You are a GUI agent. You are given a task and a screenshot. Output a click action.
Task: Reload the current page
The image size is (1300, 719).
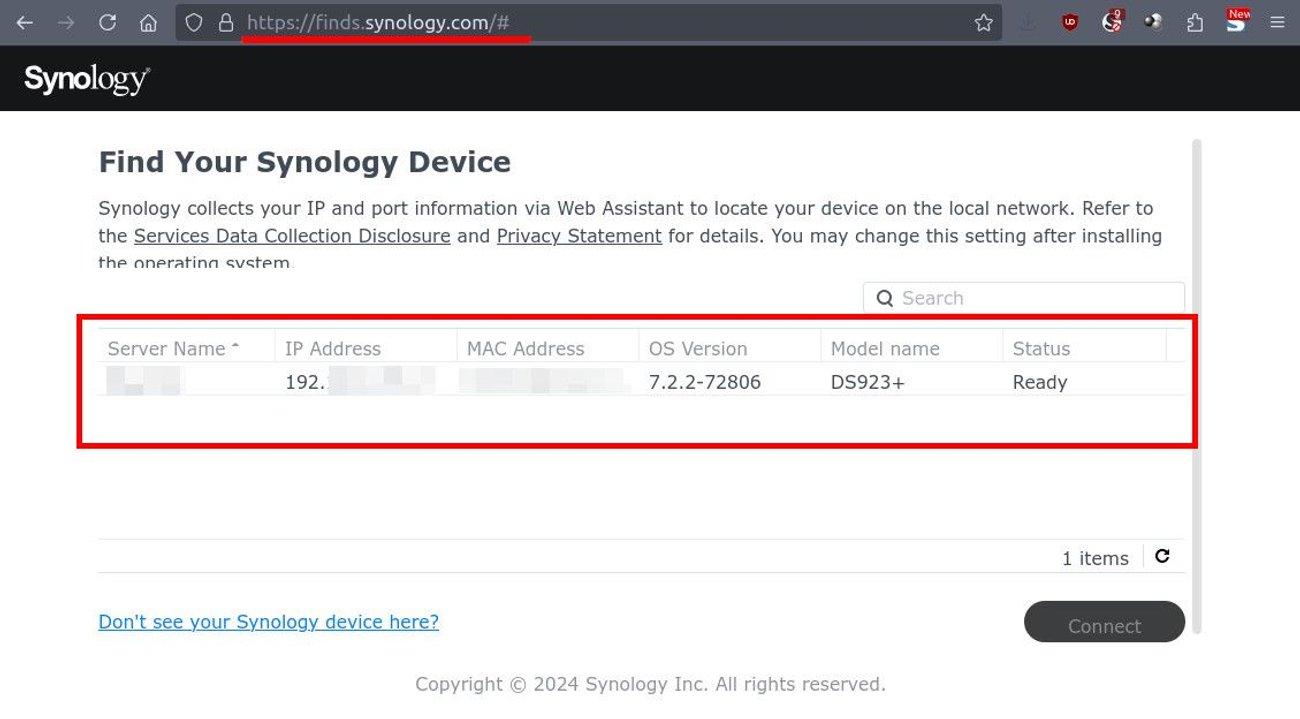(107, 22)
